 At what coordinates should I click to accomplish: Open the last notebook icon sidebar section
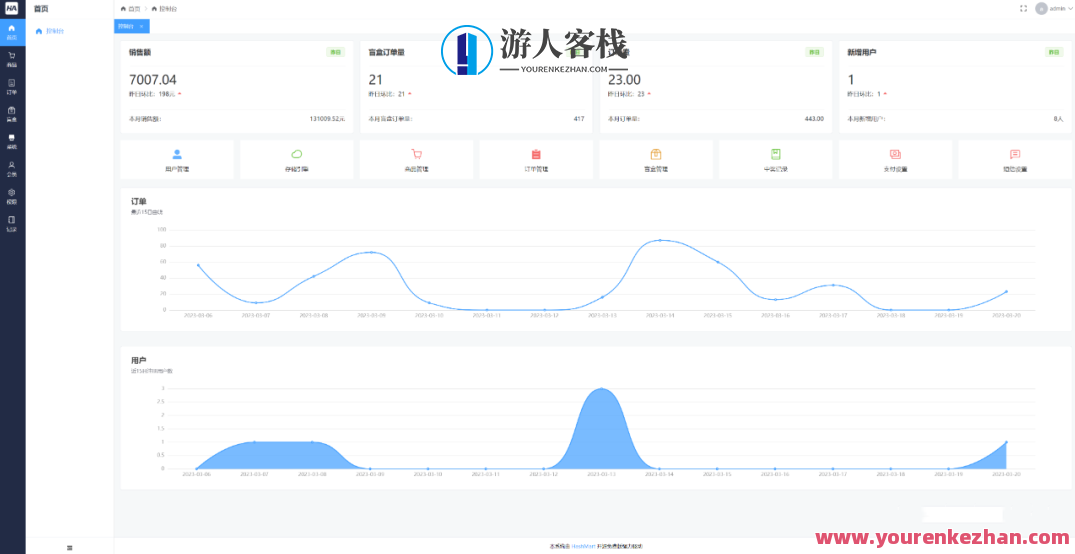click(12, 224)
